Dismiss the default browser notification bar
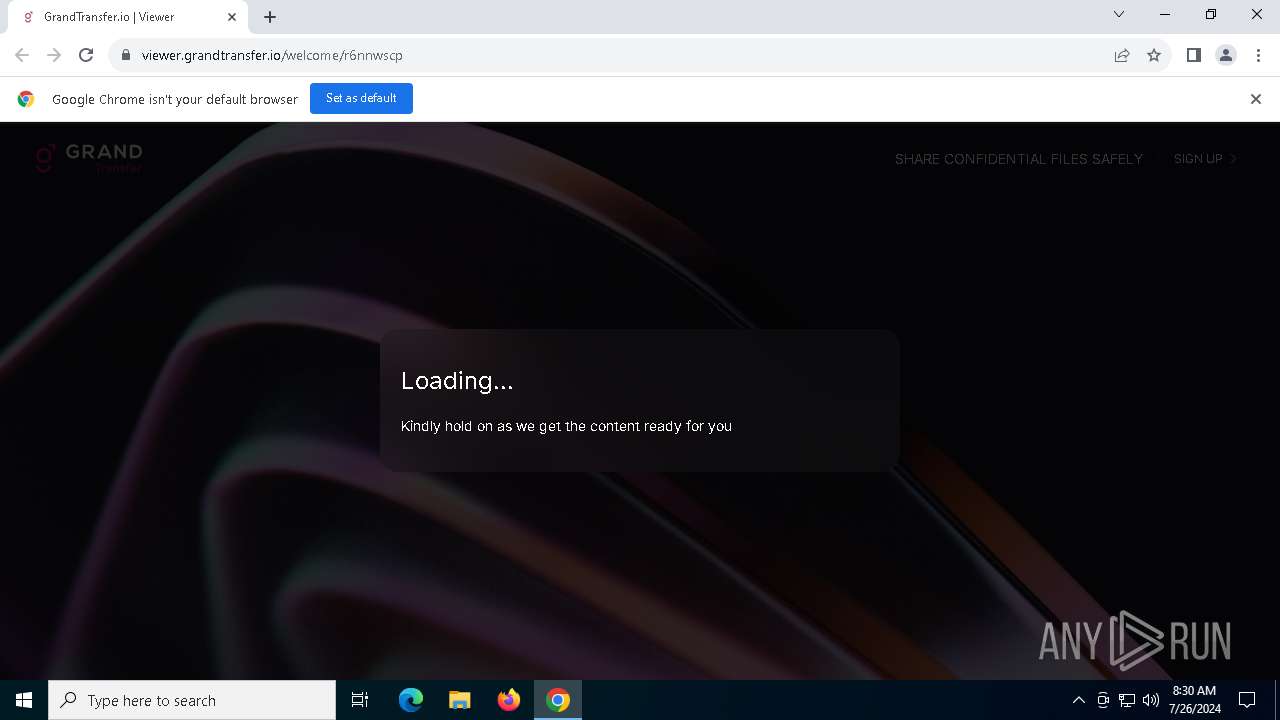Screen dimensions: 1280x720 (1256, 99)
